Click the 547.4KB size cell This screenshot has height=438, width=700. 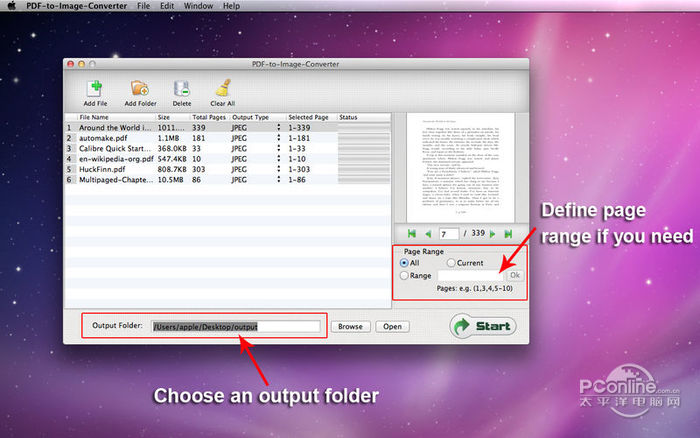tap(172, 159)
